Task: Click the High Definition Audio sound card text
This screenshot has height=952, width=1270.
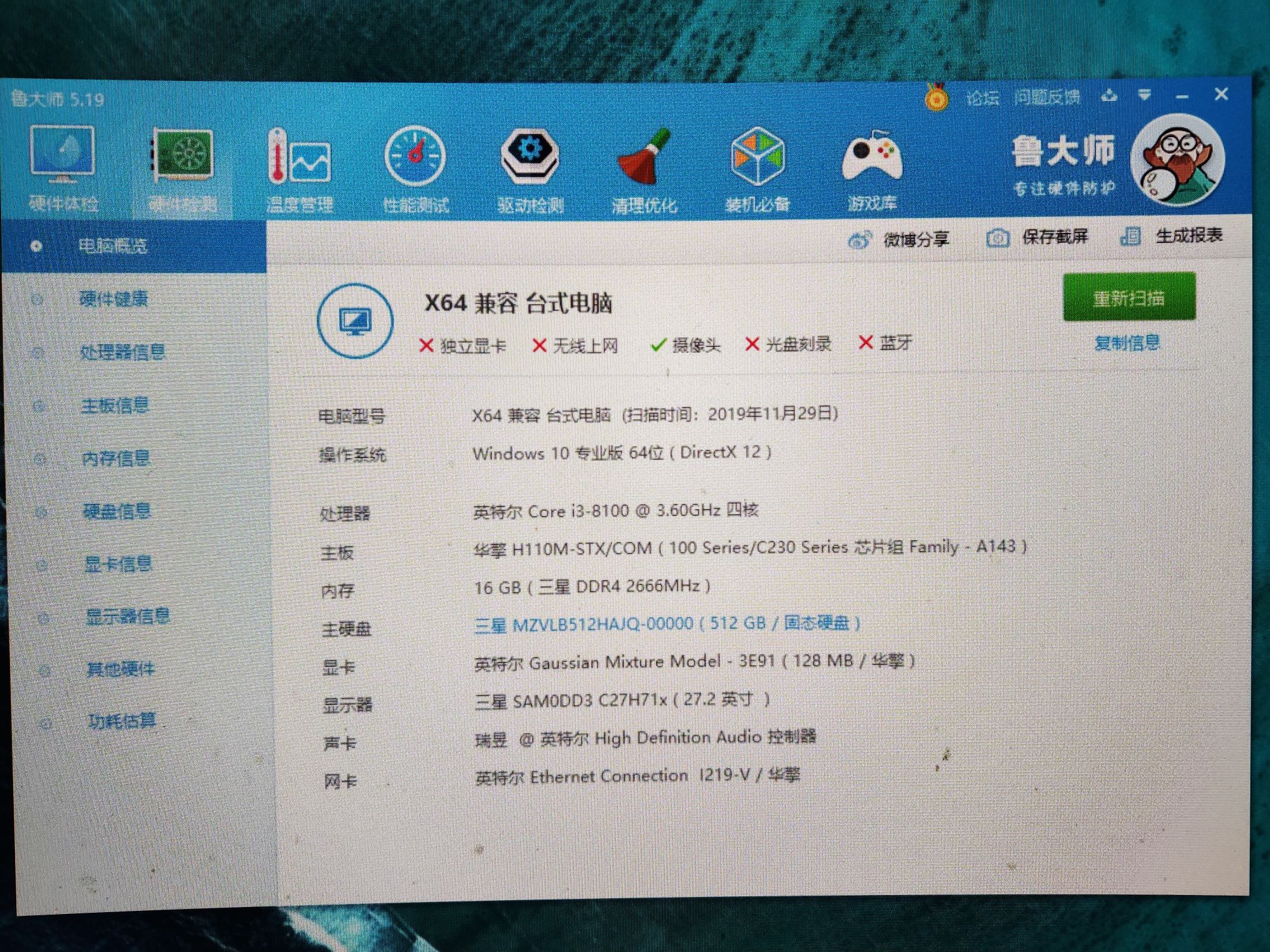Action: pyautogui.click(x=646, y=738)
